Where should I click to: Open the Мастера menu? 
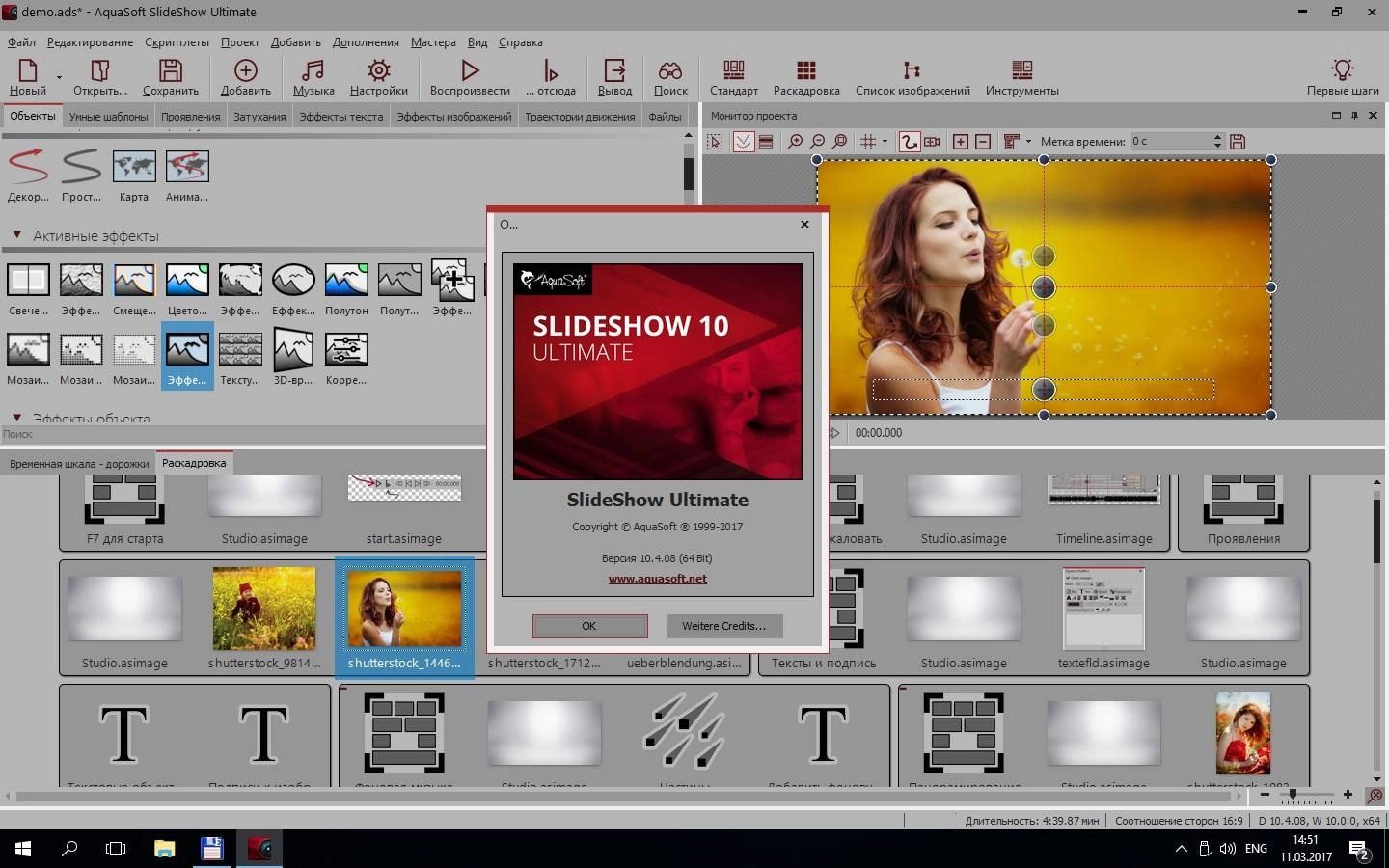pyautogui.click(x=433, y=42)
